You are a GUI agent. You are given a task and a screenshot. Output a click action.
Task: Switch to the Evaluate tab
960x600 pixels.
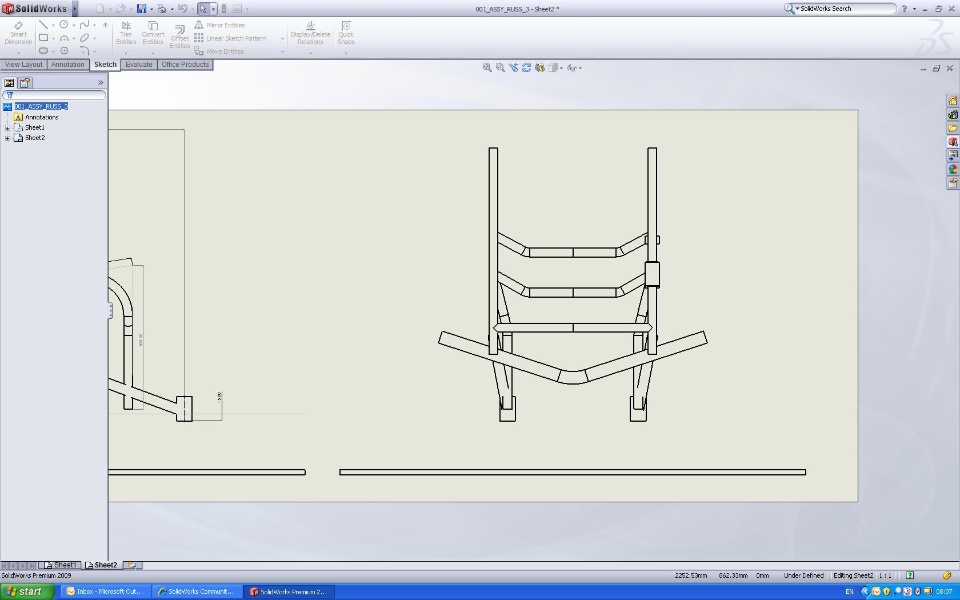click(138, 64)
